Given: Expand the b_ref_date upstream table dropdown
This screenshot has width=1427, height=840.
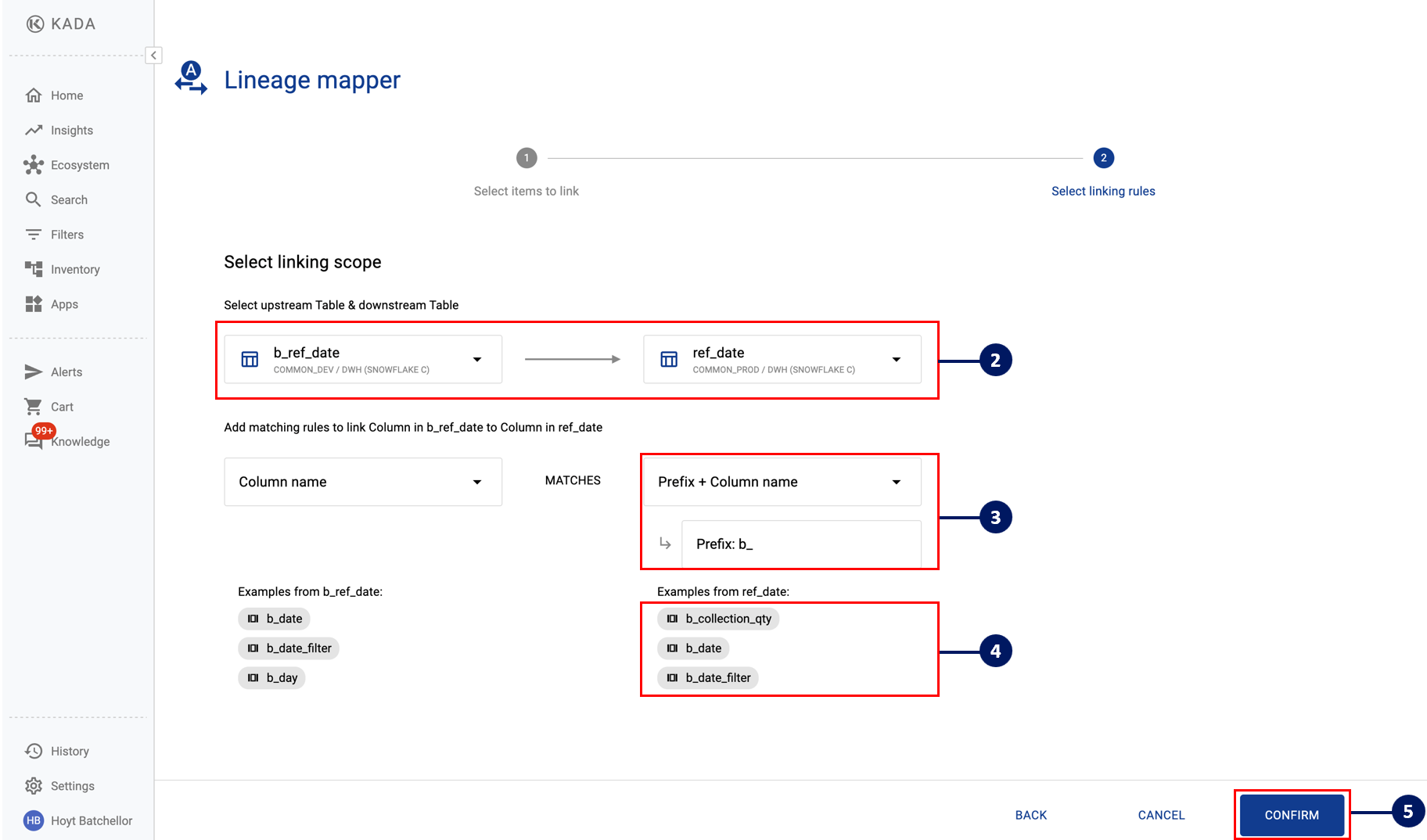Looking at the screenshot, I should (x=476, y=360).
